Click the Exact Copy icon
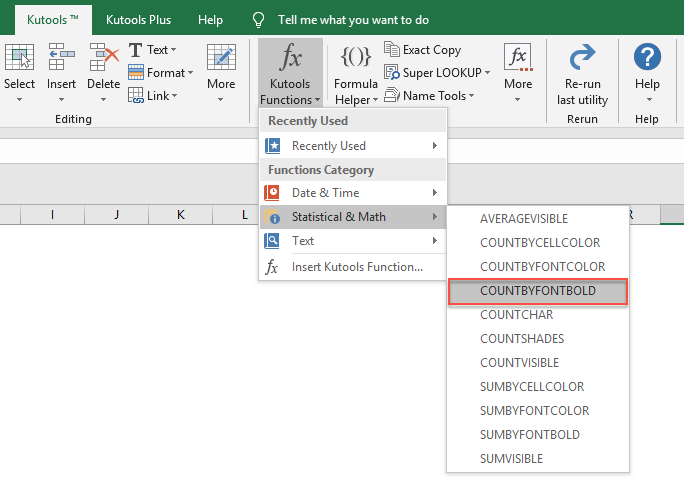 [392, 50]
